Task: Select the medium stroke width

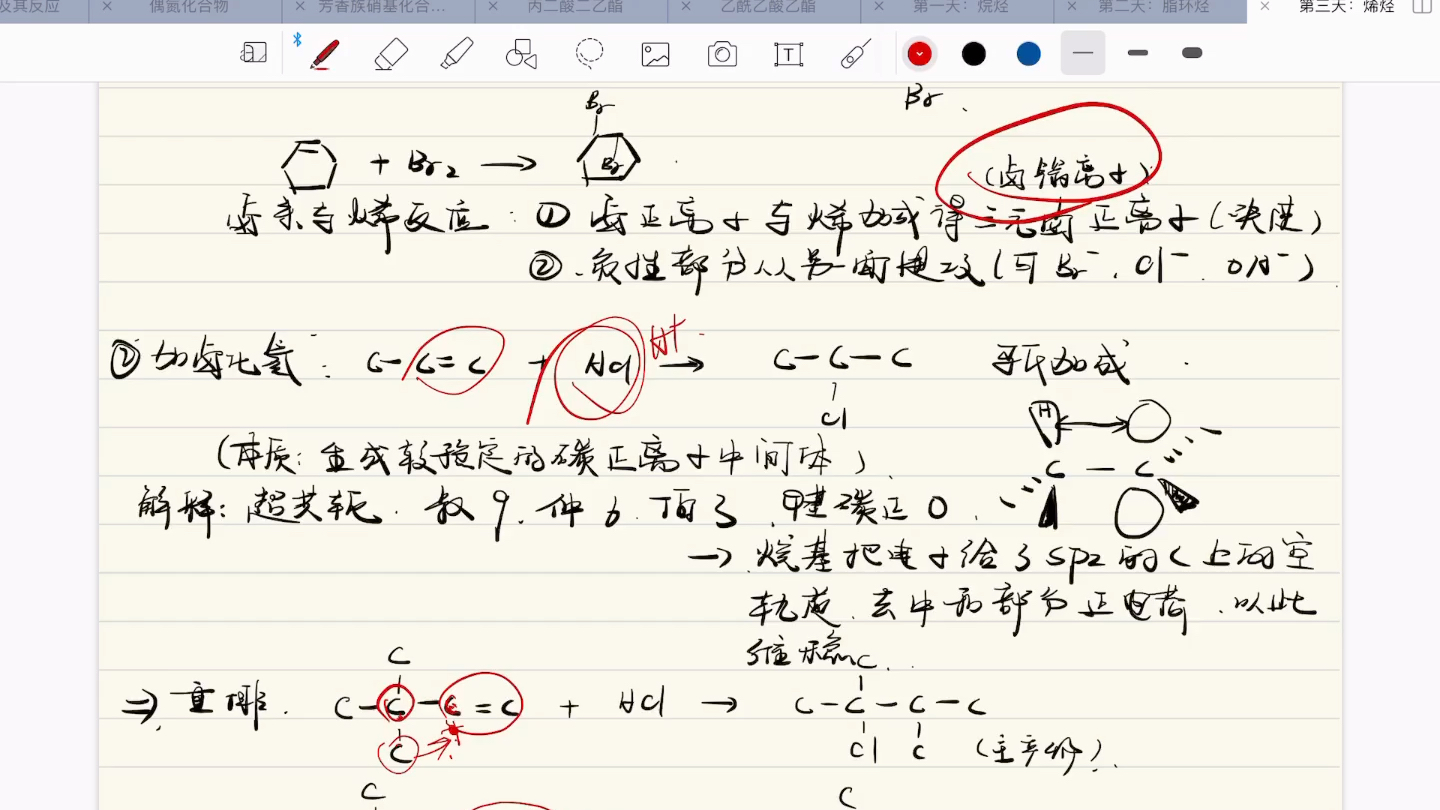Action: point(1138,53)
